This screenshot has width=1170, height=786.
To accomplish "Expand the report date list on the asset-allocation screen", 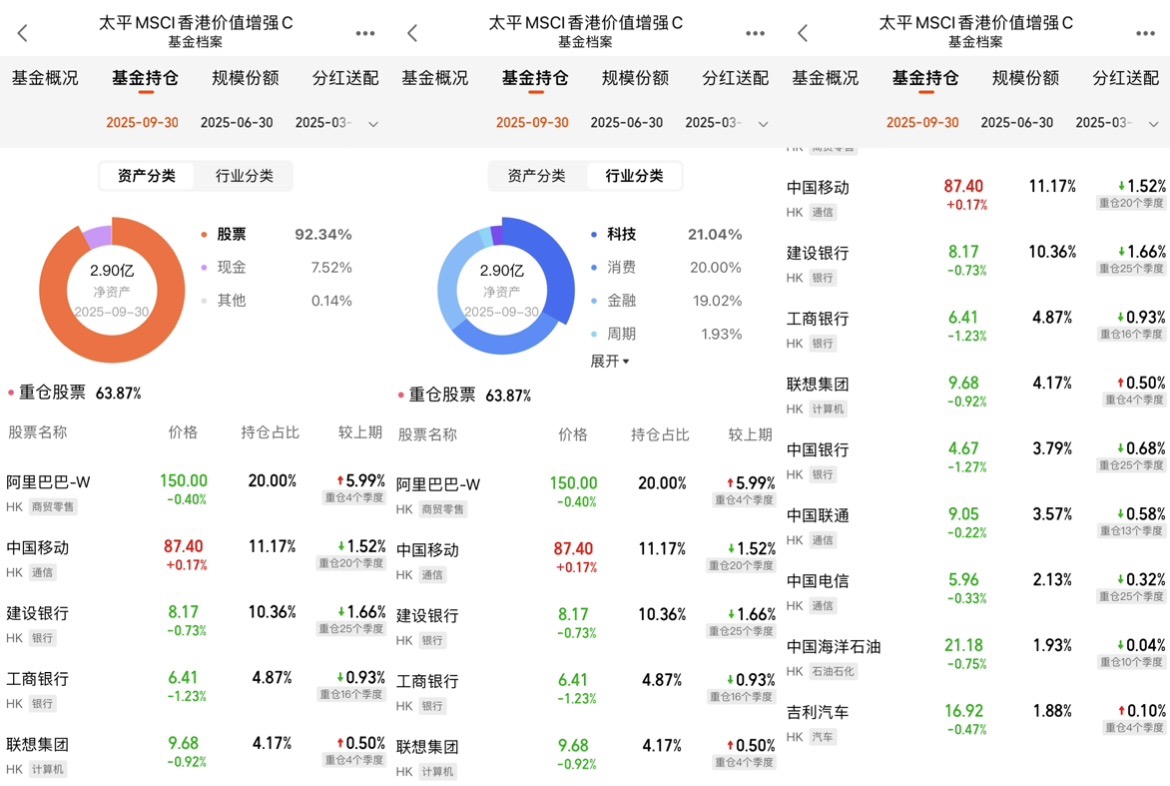I will (373, 124).
